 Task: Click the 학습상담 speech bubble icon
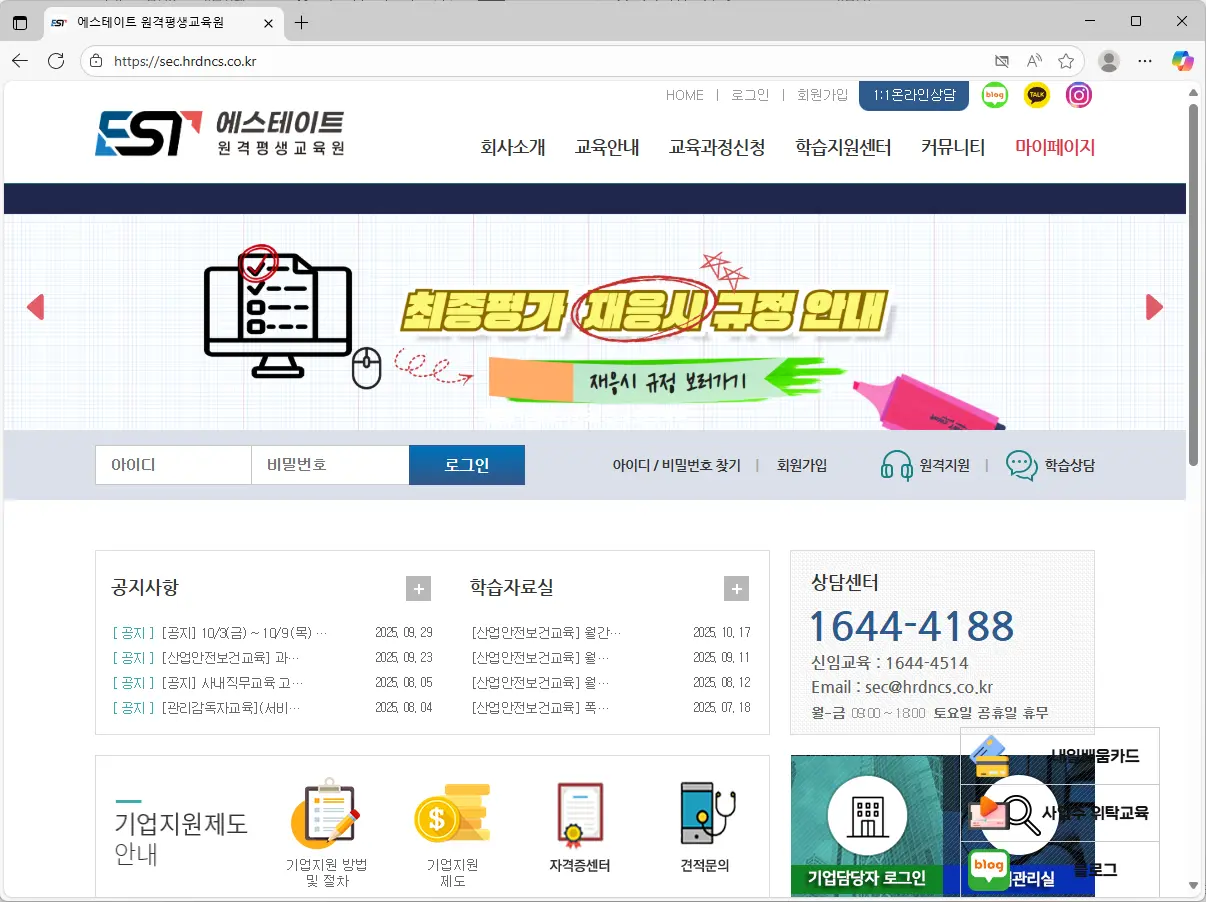1019,465
